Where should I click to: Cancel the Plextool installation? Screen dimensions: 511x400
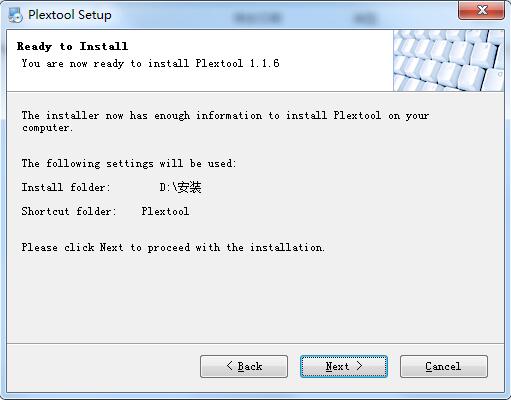(444, 366)
